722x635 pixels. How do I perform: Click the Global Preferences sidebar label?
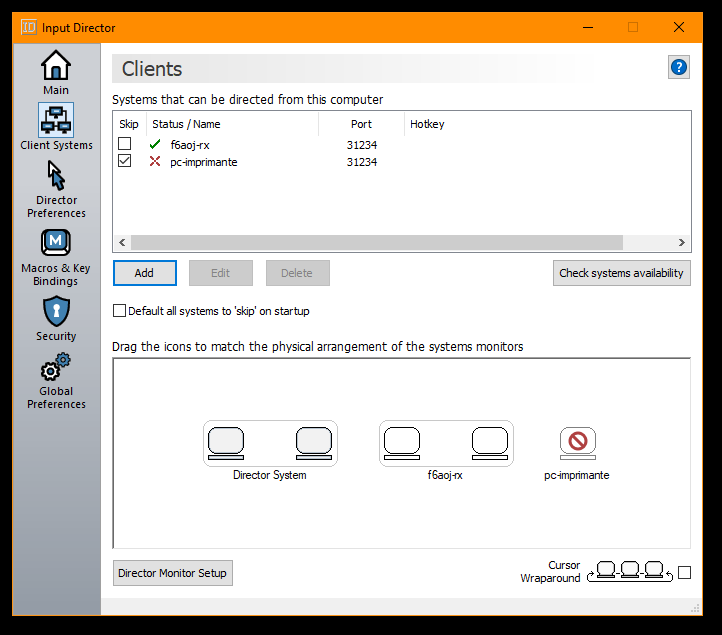[56, 397]
